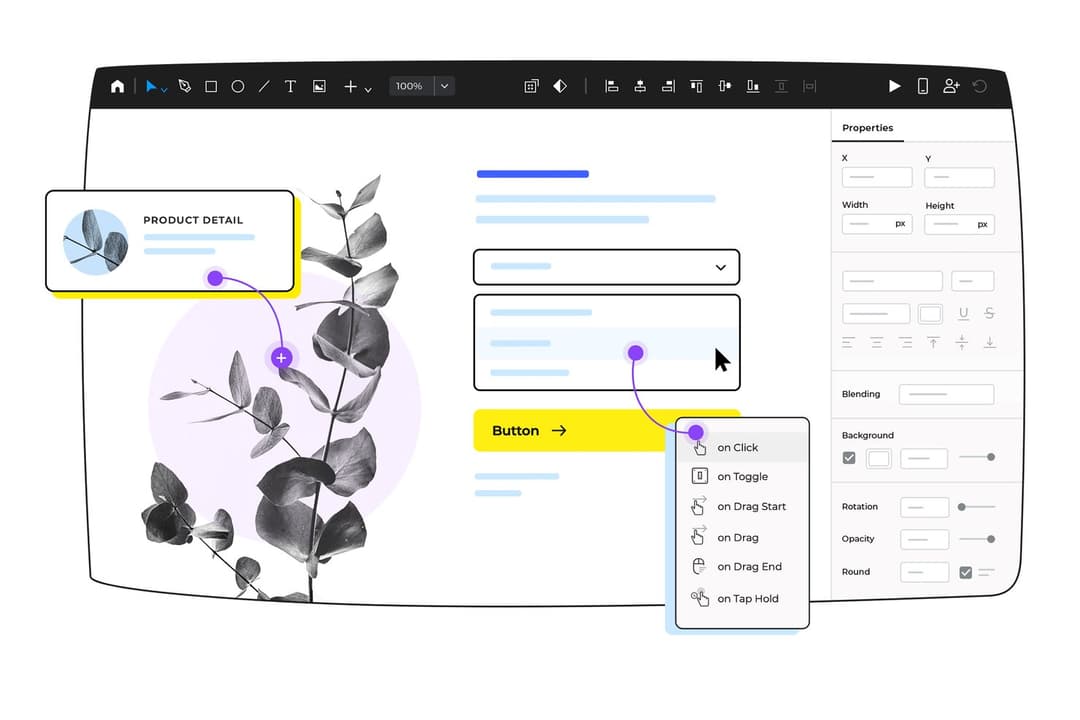The height and width of the screenshot is (720, 1080).
Task: Click the Product Detail leaf thumbnail
Action: click(x=95, y=242)
